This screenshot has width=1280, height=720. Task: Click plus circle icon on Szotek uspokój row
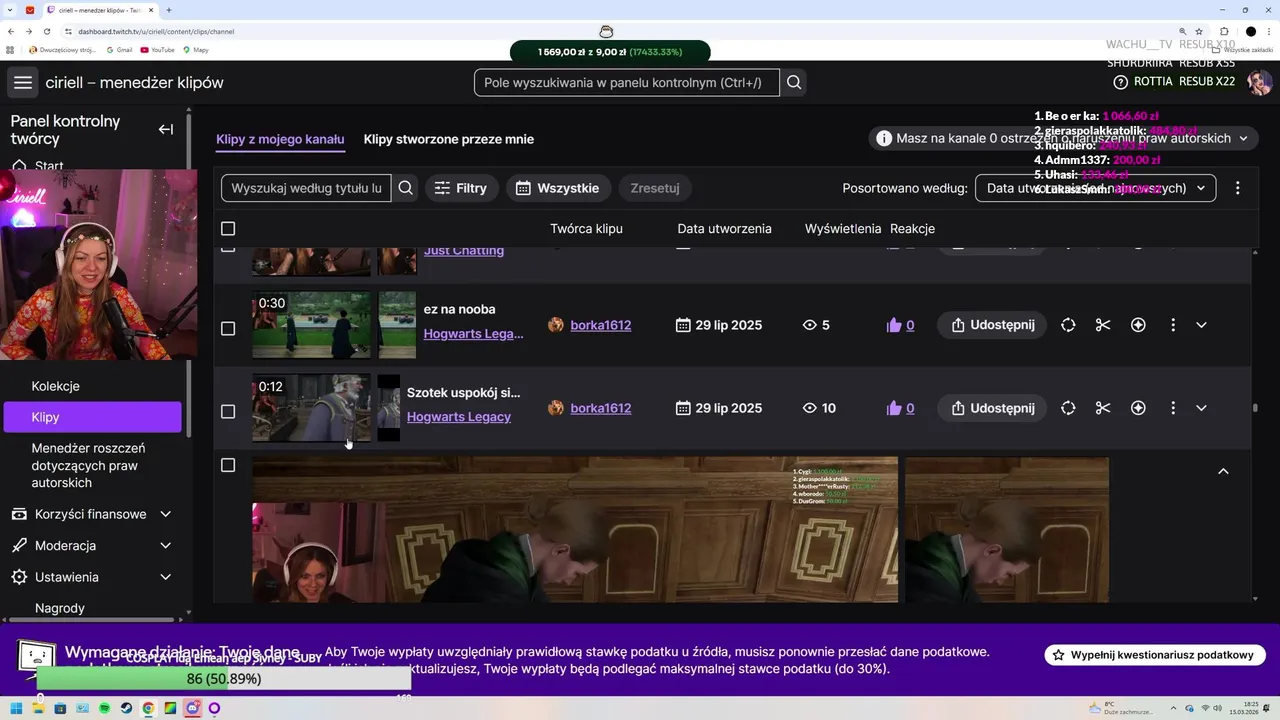1138,408
